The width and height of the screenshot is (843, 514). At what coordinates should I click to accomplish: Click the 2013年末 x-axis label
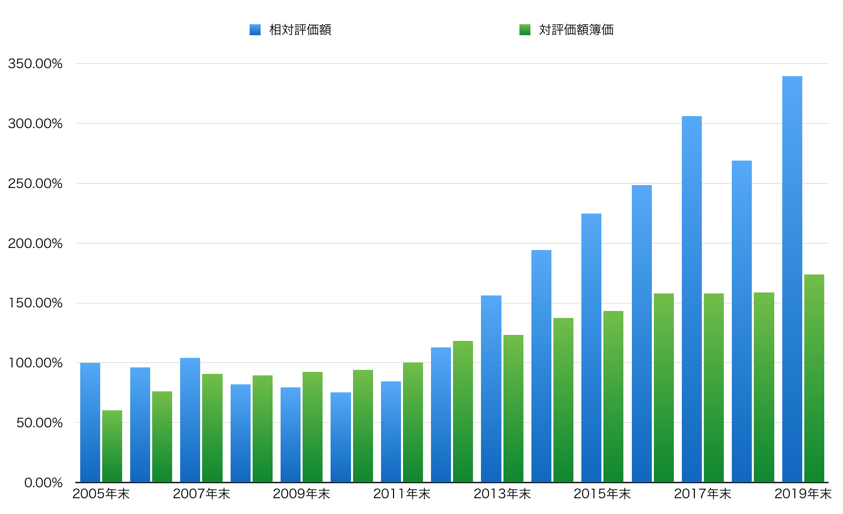point(502,494)
